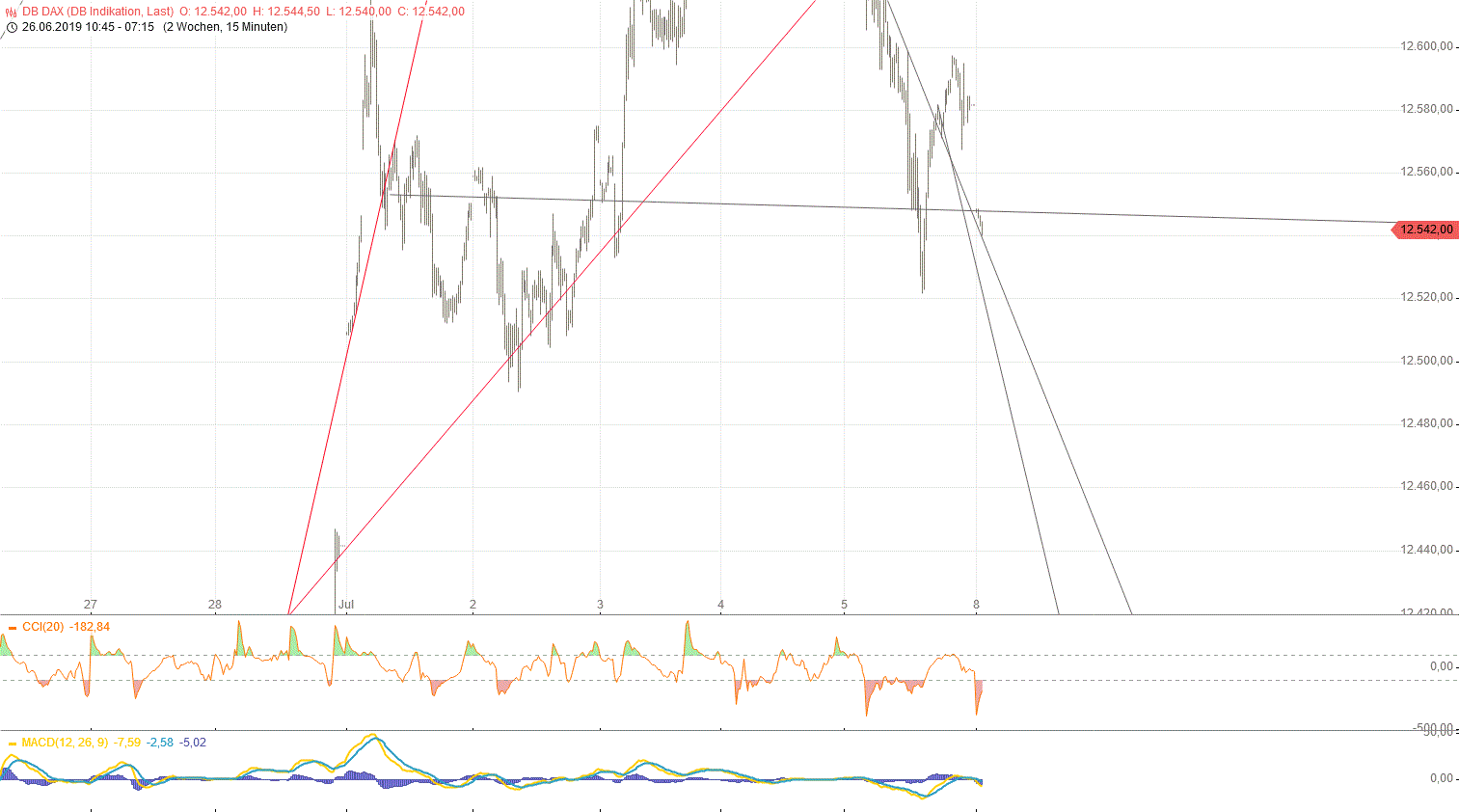Click the 12.460,00 price axis label
Screen dimensions: 1459x812
[1426, 486]
